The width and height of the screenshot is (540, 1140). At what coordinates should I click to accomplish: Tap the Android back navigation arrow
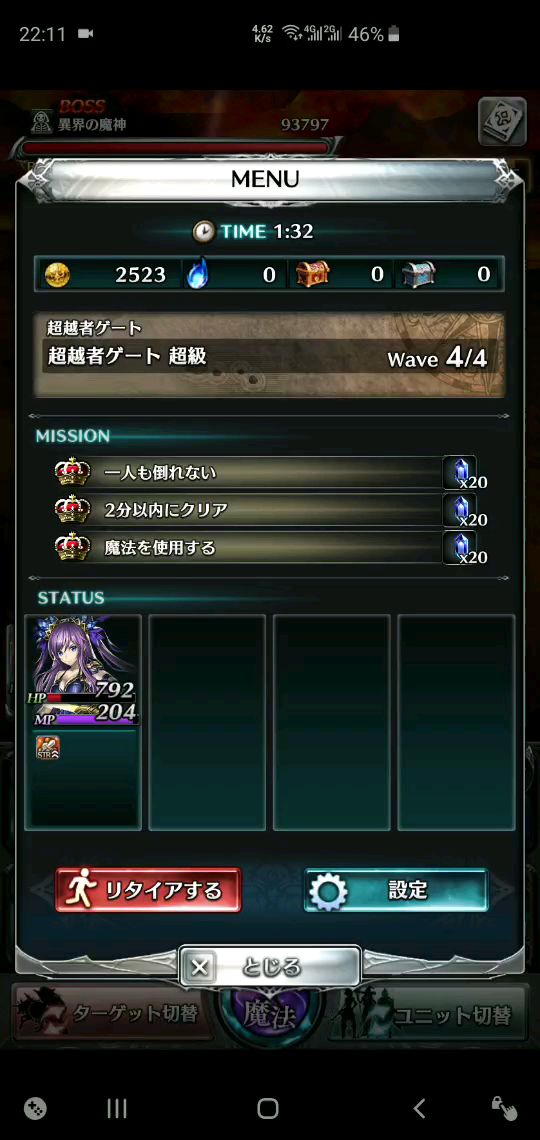point(419,1108)
